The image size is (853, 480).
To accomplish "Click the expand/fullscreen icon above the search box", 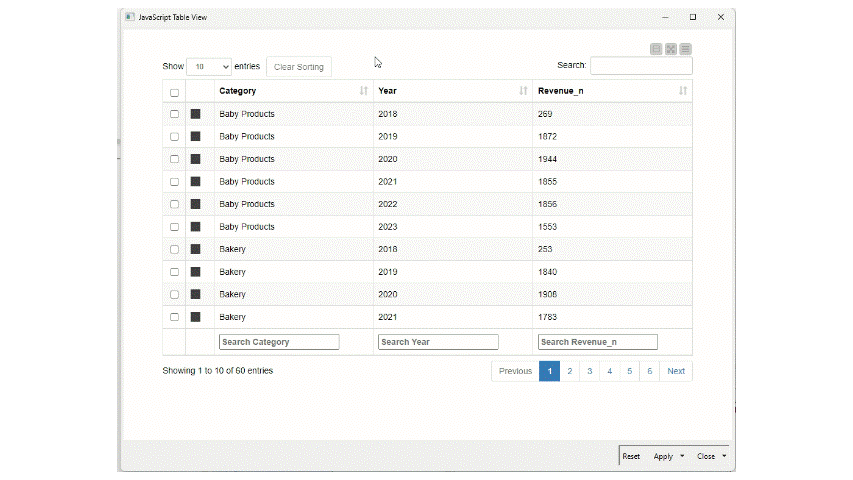I will 671,49.
